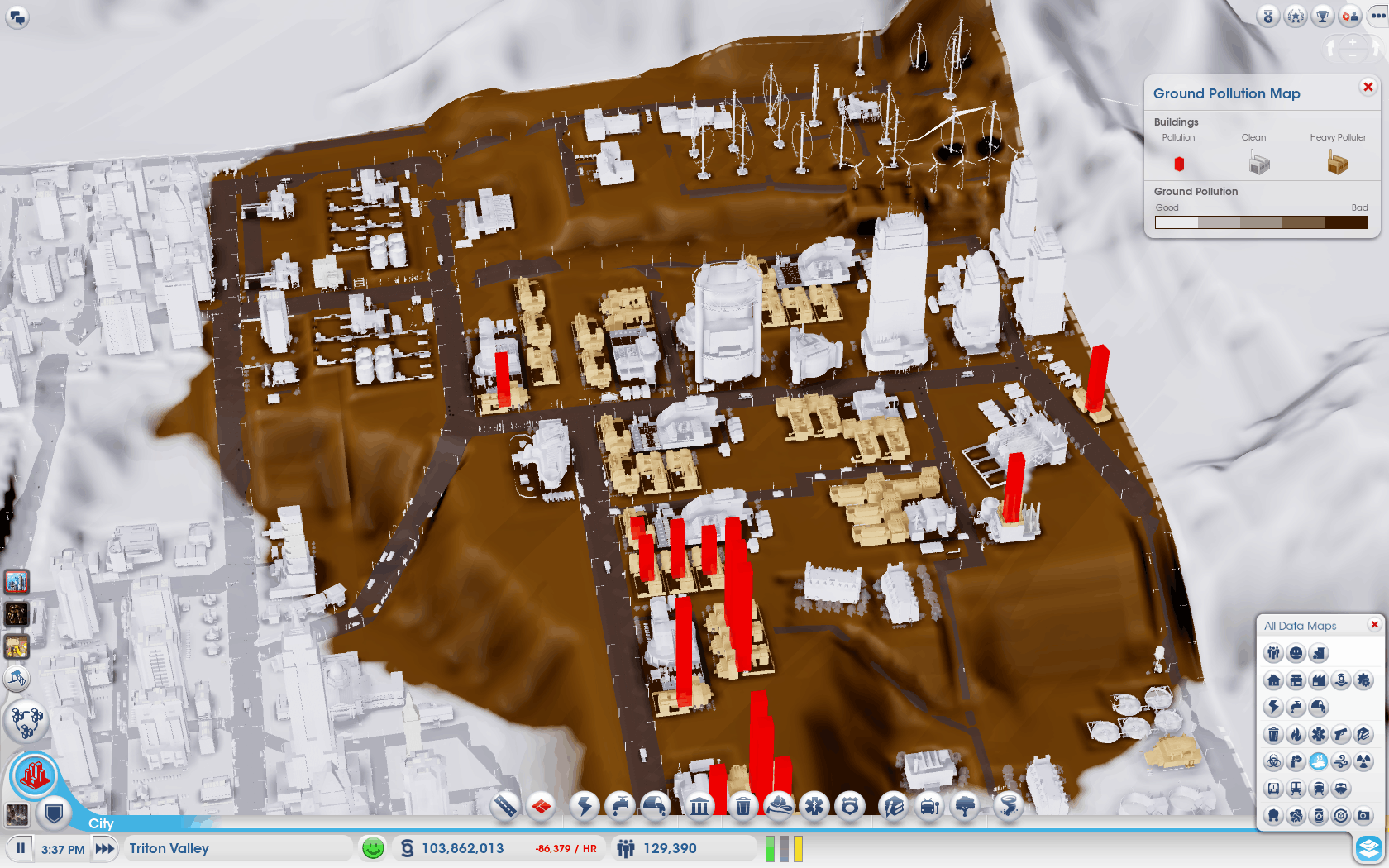
Task: Show the Germs biohazard data map
Action: click(x=1273, y=761)
